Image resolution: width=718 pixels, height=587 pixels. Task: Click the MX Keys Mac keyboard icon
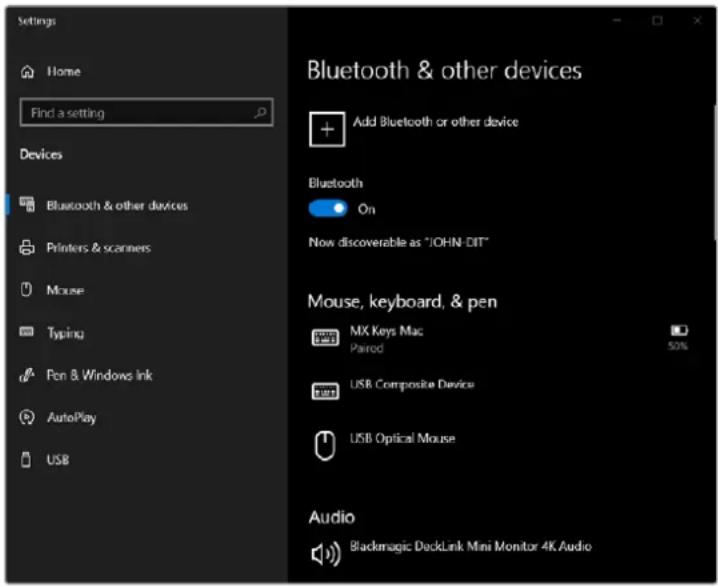coord(325,338)
